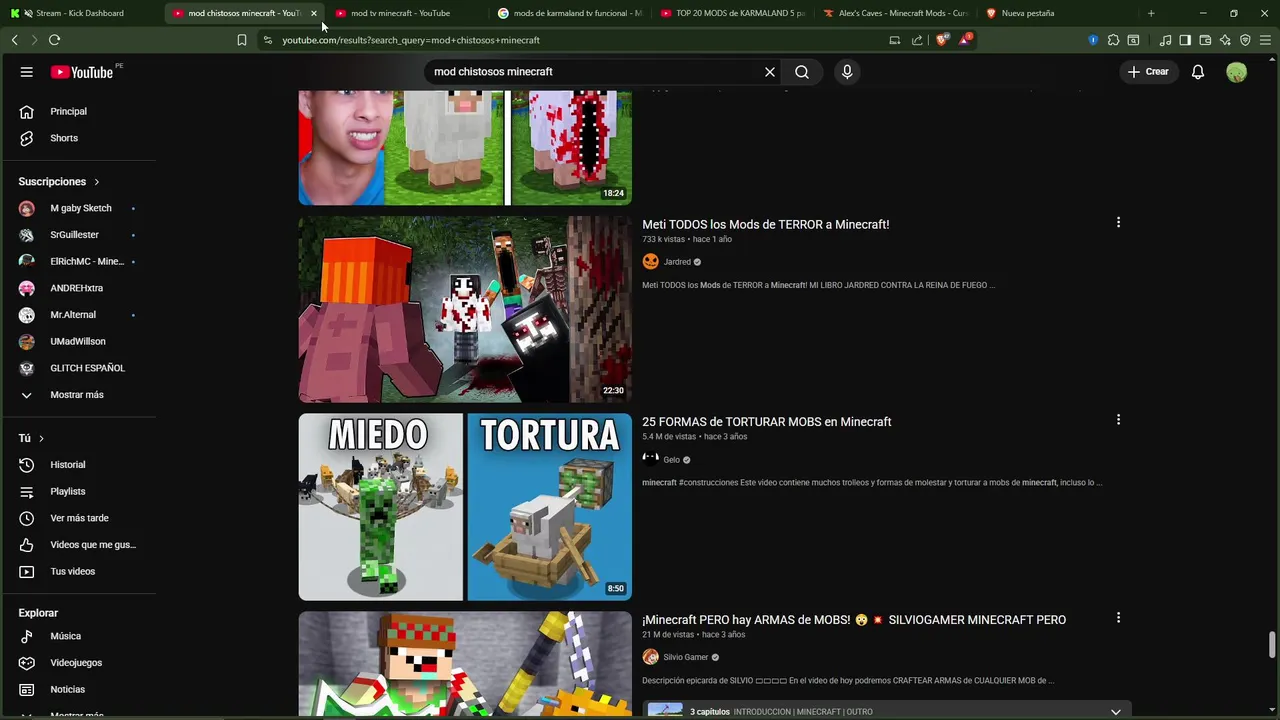The image size is (1280, 720).
Task: Click the browser address bar URL
Action: pyautogui.click(x=411, y=40)
